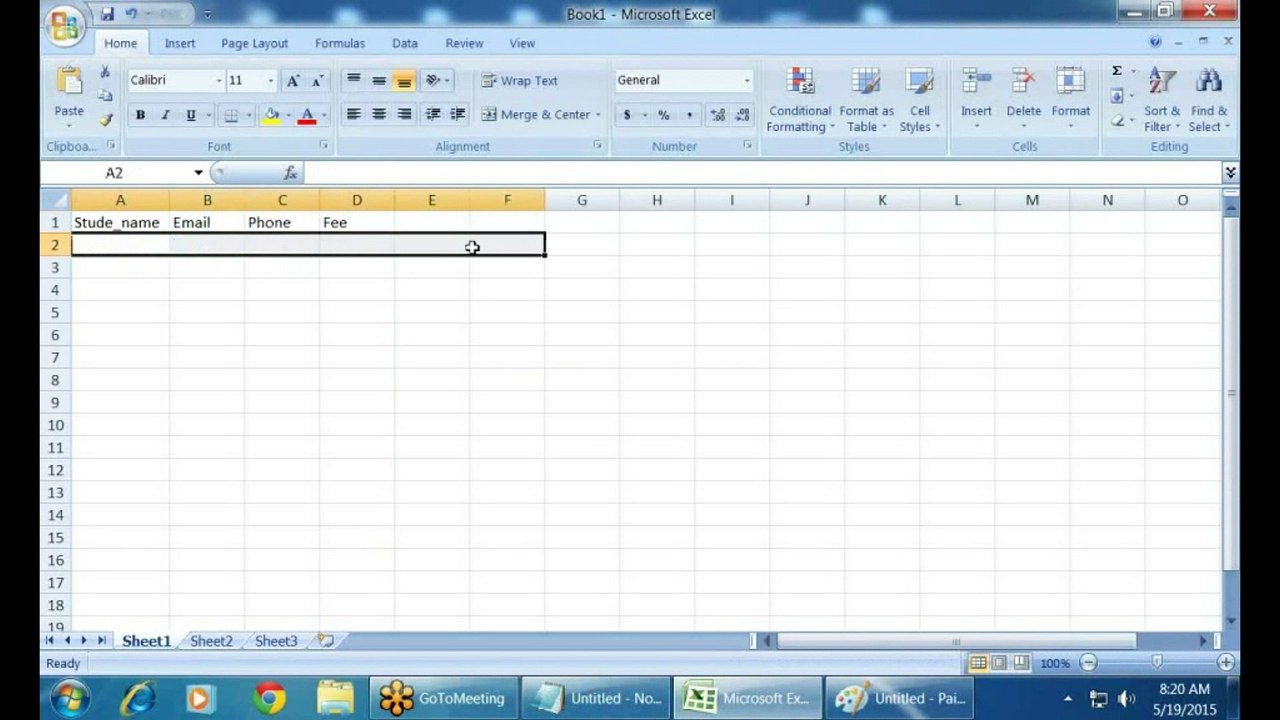Decrease font size with Shrink Font

click(317, 81)
